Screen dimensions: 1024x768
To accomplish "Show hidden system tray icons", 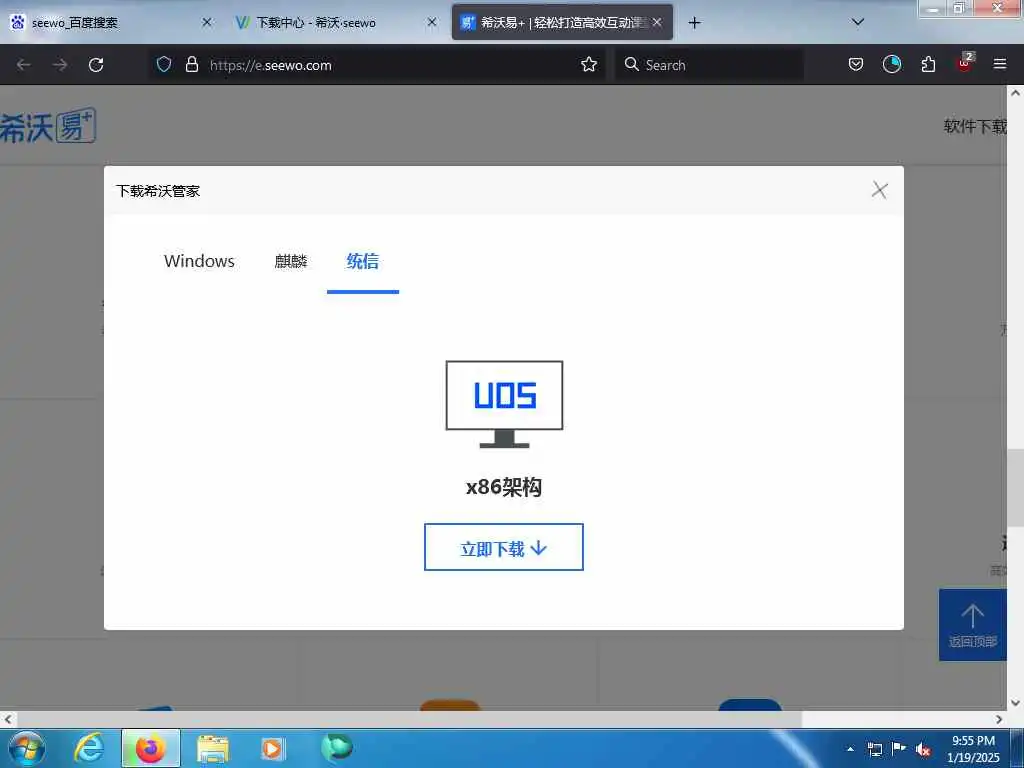I will click(x=850, y=749).
